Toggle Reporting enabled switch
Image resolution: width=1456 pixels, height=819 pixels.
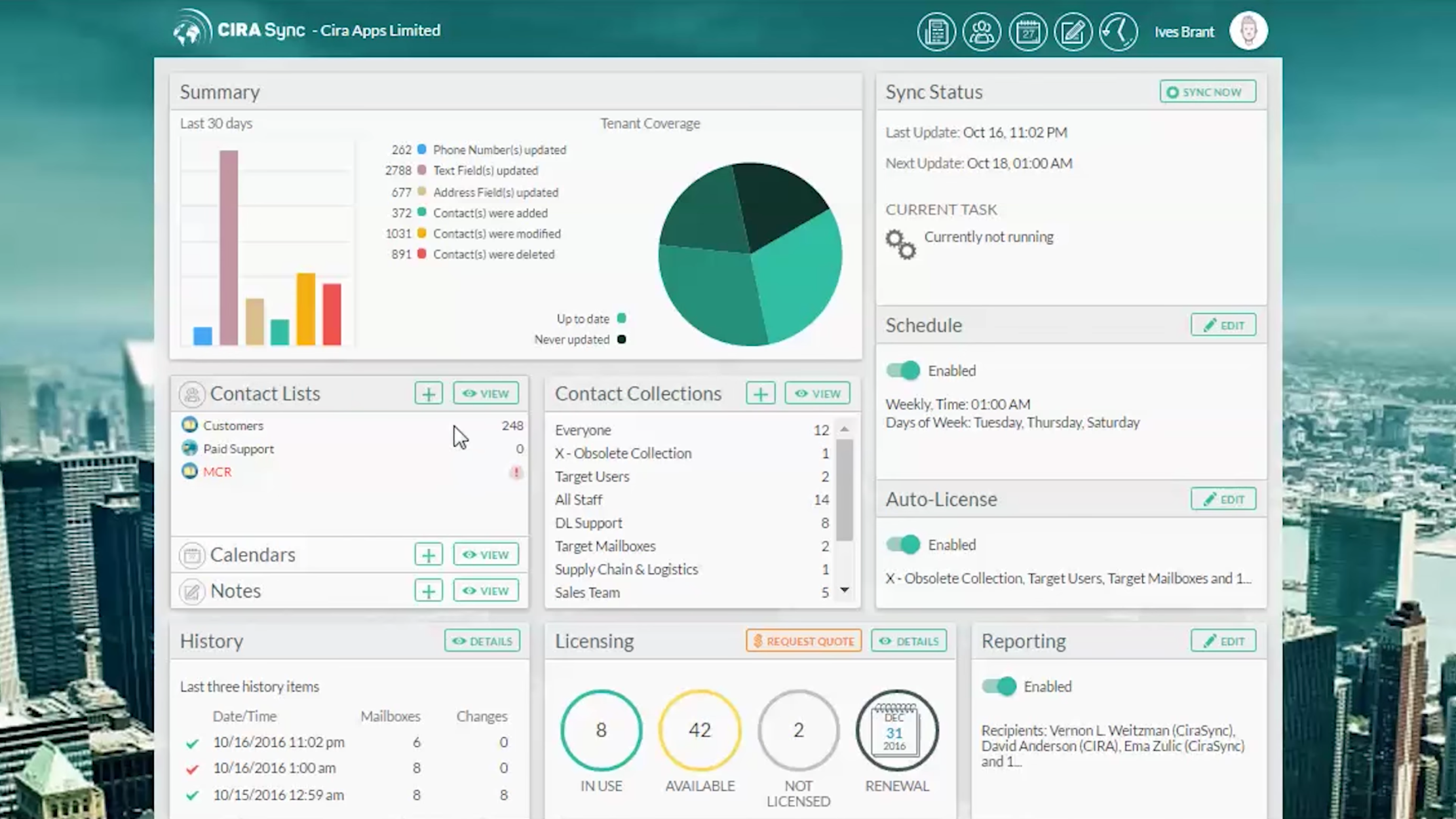tap(999, 686)
